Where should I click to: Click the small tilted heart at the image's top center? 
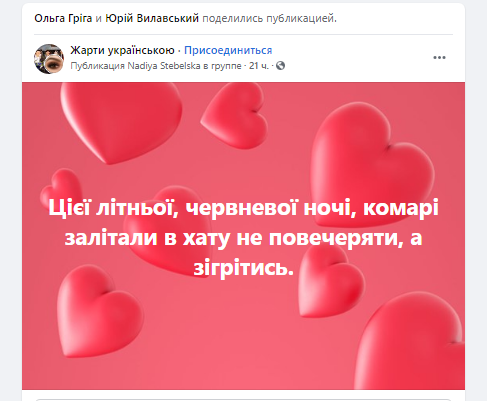pos(236,116)
